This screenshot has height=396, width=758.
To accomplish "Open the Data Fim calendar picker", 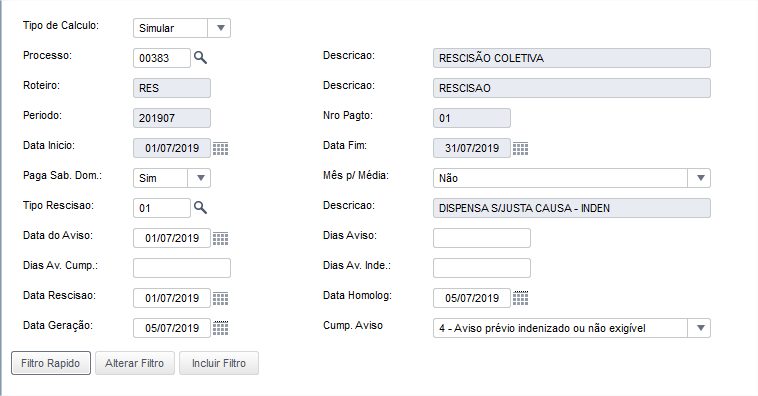I will point(520,148).
